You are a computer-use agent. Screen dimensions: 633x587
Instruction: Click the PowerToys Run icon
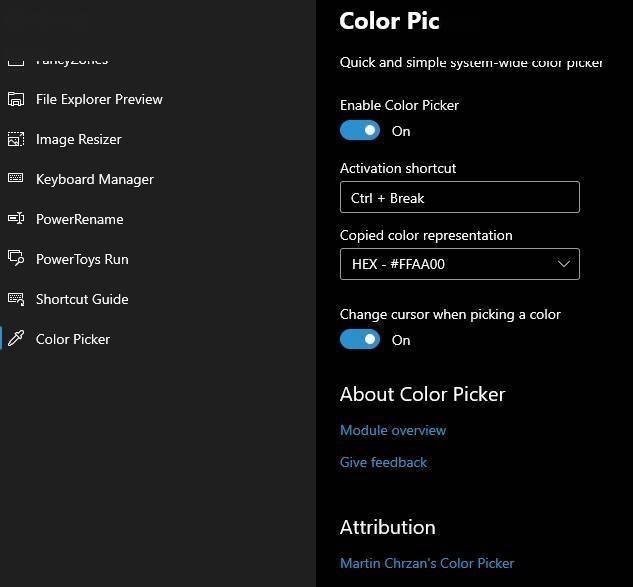pyautogui.click(x=16, y=258)
